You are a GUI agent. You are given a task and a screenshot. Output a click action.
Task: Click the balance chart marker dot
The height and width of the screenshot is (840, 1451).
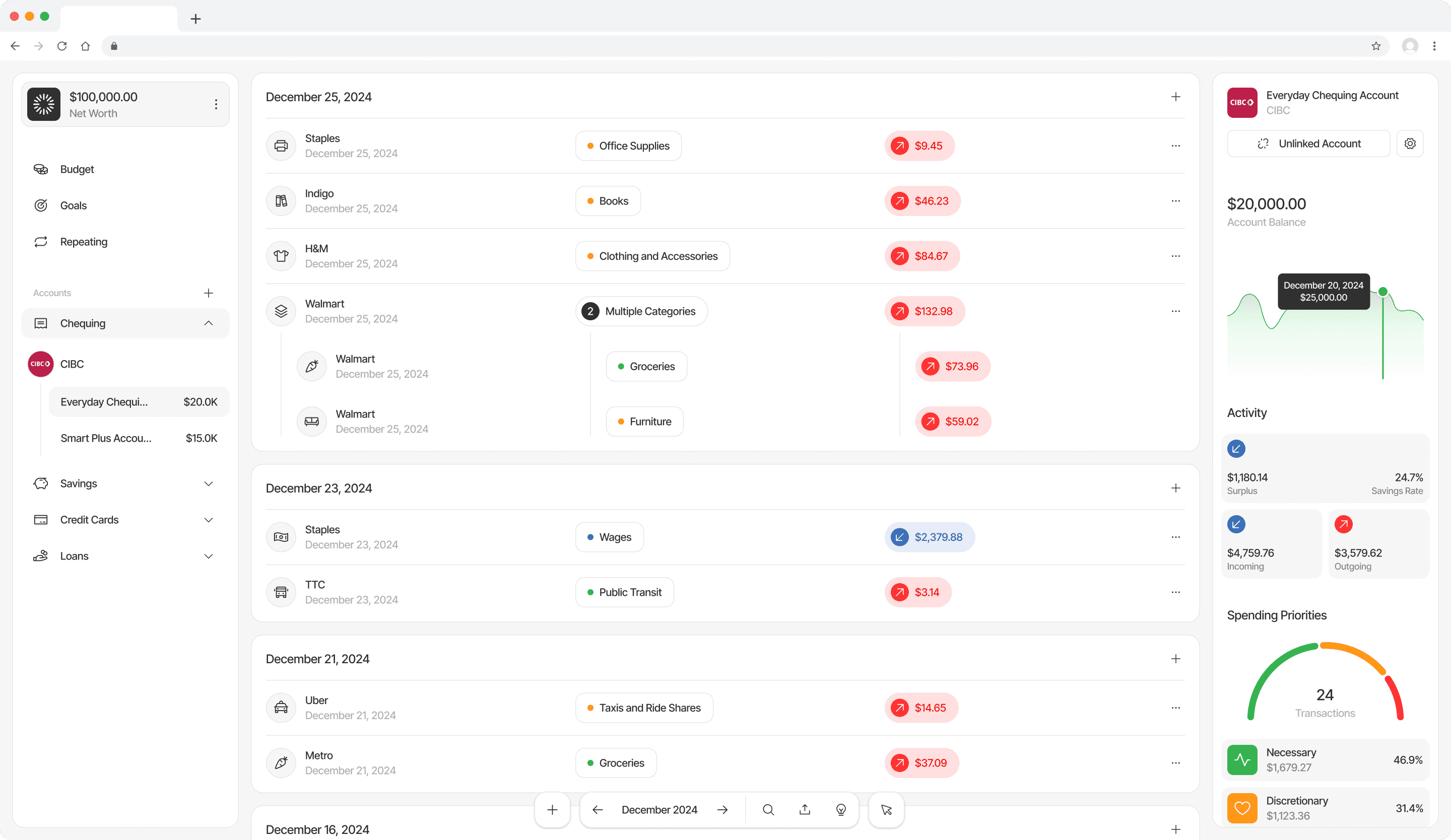click(x=1382, y=292)
